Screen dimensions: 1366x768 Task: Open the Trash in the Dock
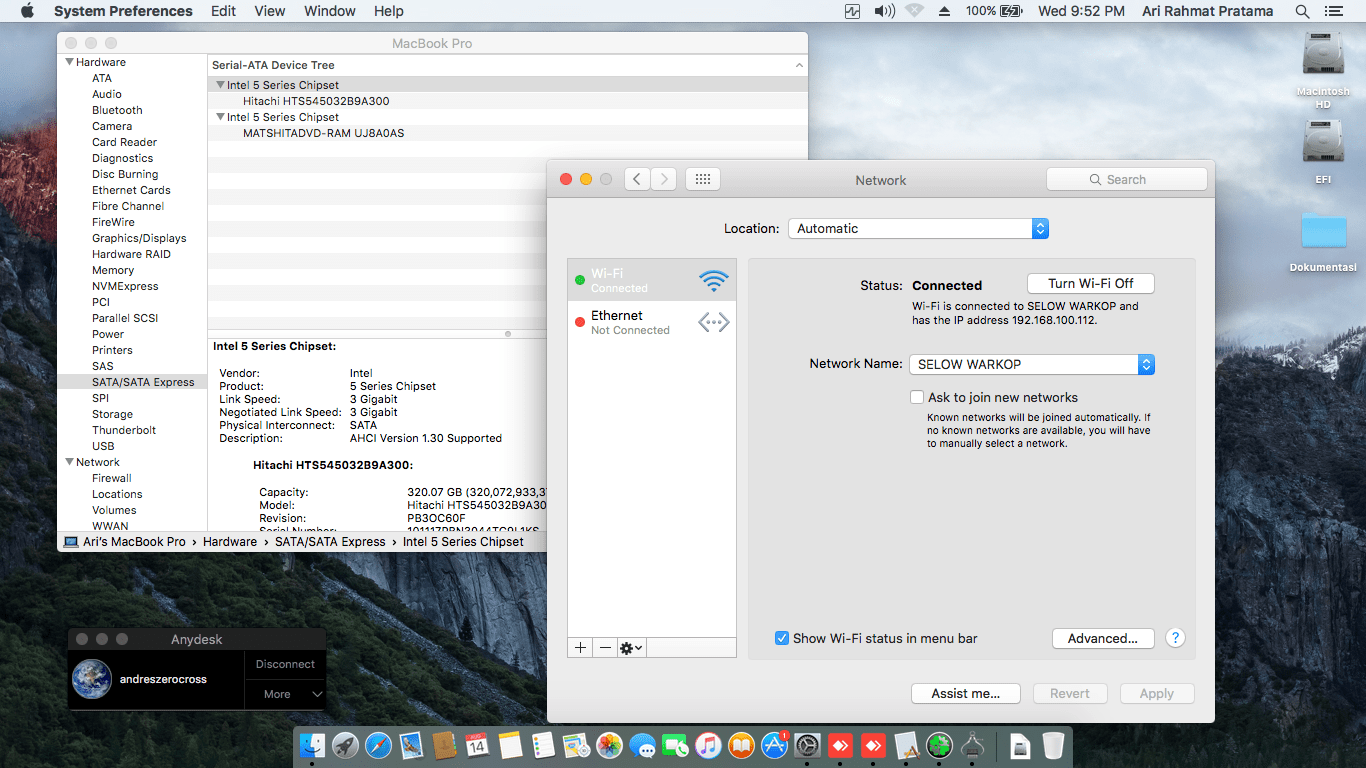point(1053,745)
